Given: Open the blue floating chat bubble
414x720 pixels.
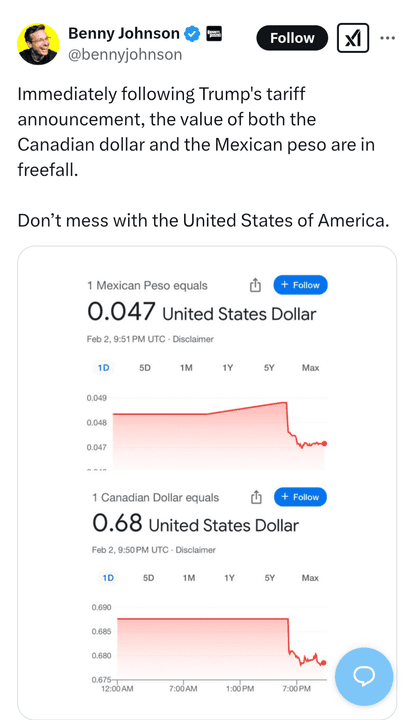Looking at the screenshot, I should click(364, 676).
